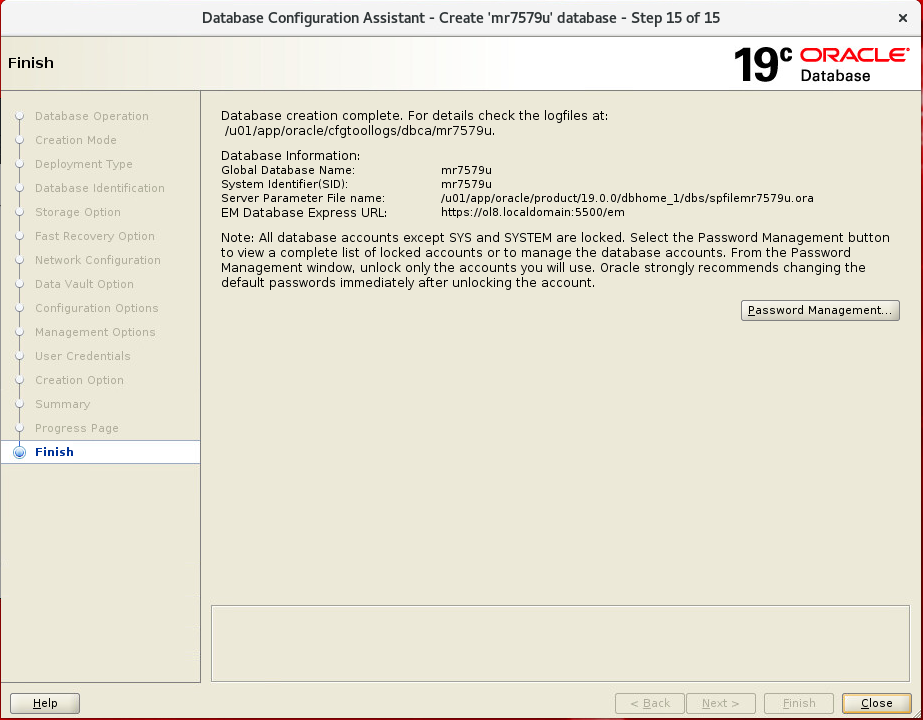Select the Database Identification step
The image size is (923, 720).
[100, 188]
